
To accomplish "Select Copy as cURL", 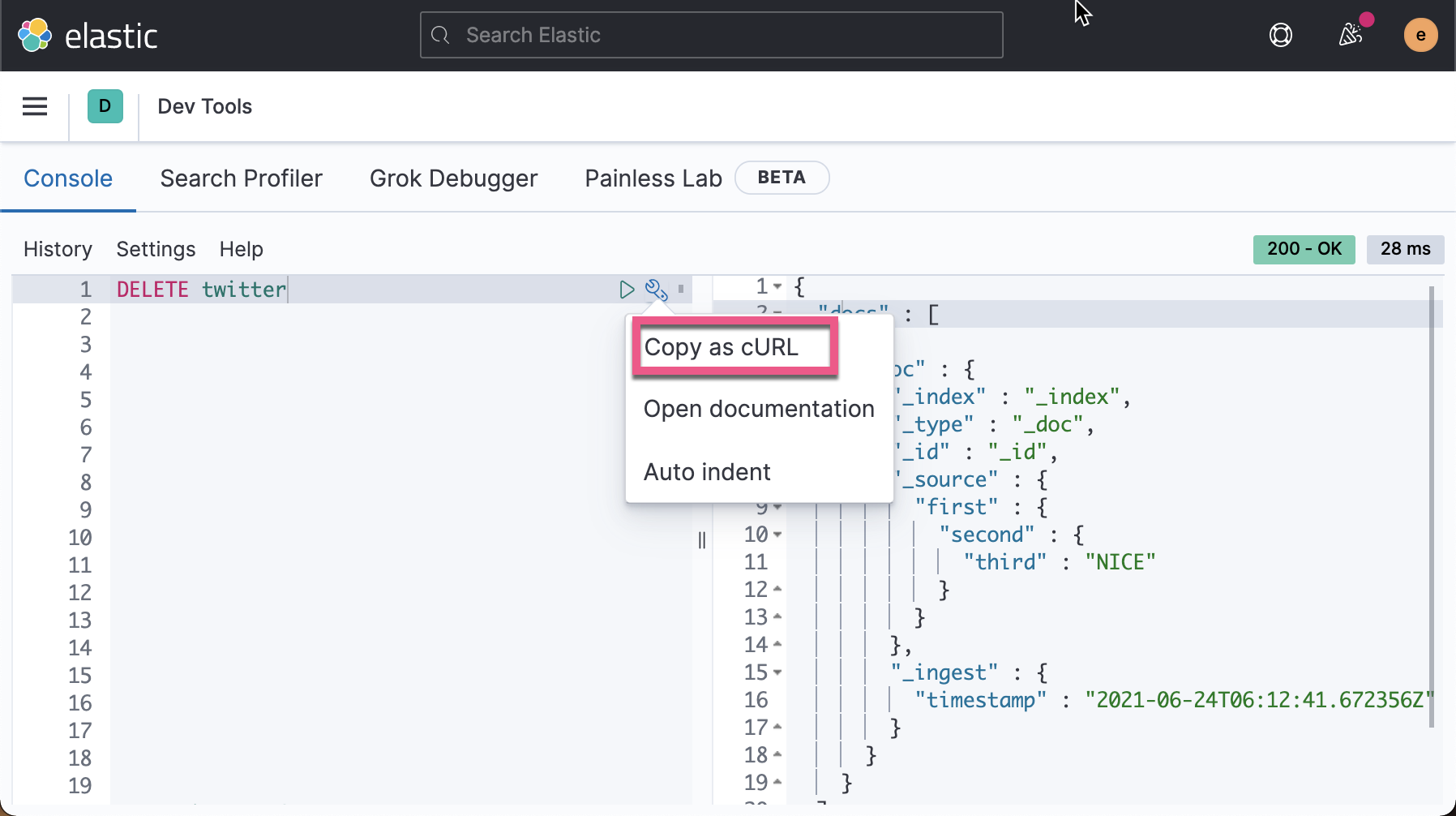I will [722, 347].
